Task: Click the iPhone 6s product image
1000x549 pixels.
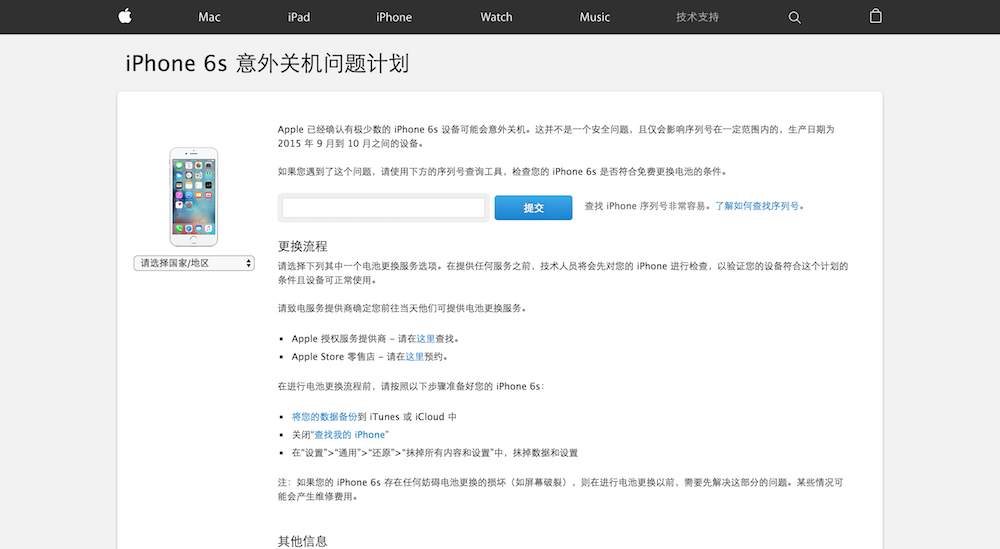Action: coord(194,196)
